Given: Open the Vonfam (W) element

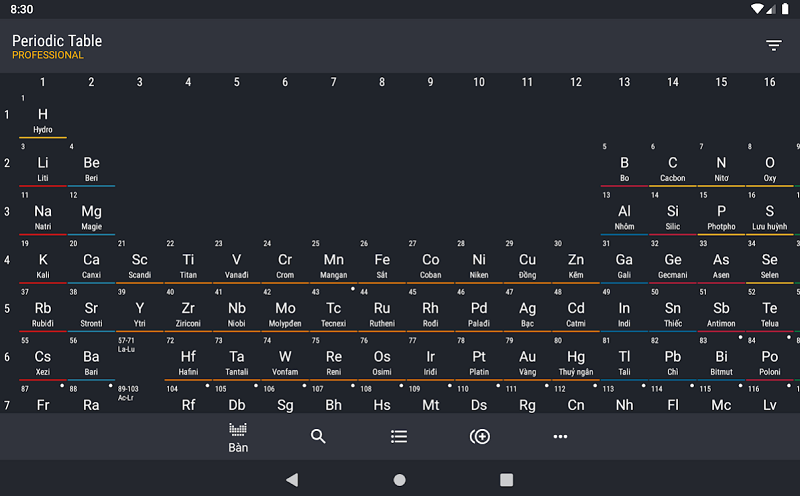Looking at the screenshot, I should [x=285, y=358].
